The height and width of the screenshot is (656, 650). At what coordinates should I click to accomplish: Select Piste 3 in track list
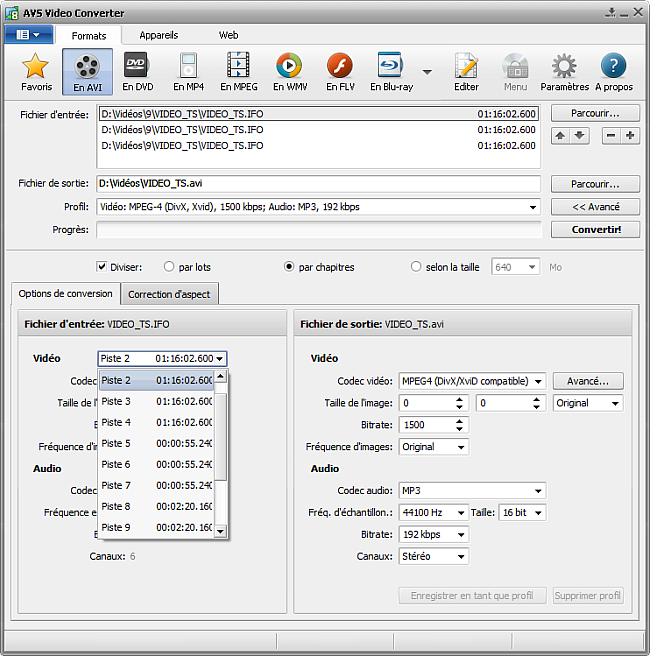[x=157, y=402]
